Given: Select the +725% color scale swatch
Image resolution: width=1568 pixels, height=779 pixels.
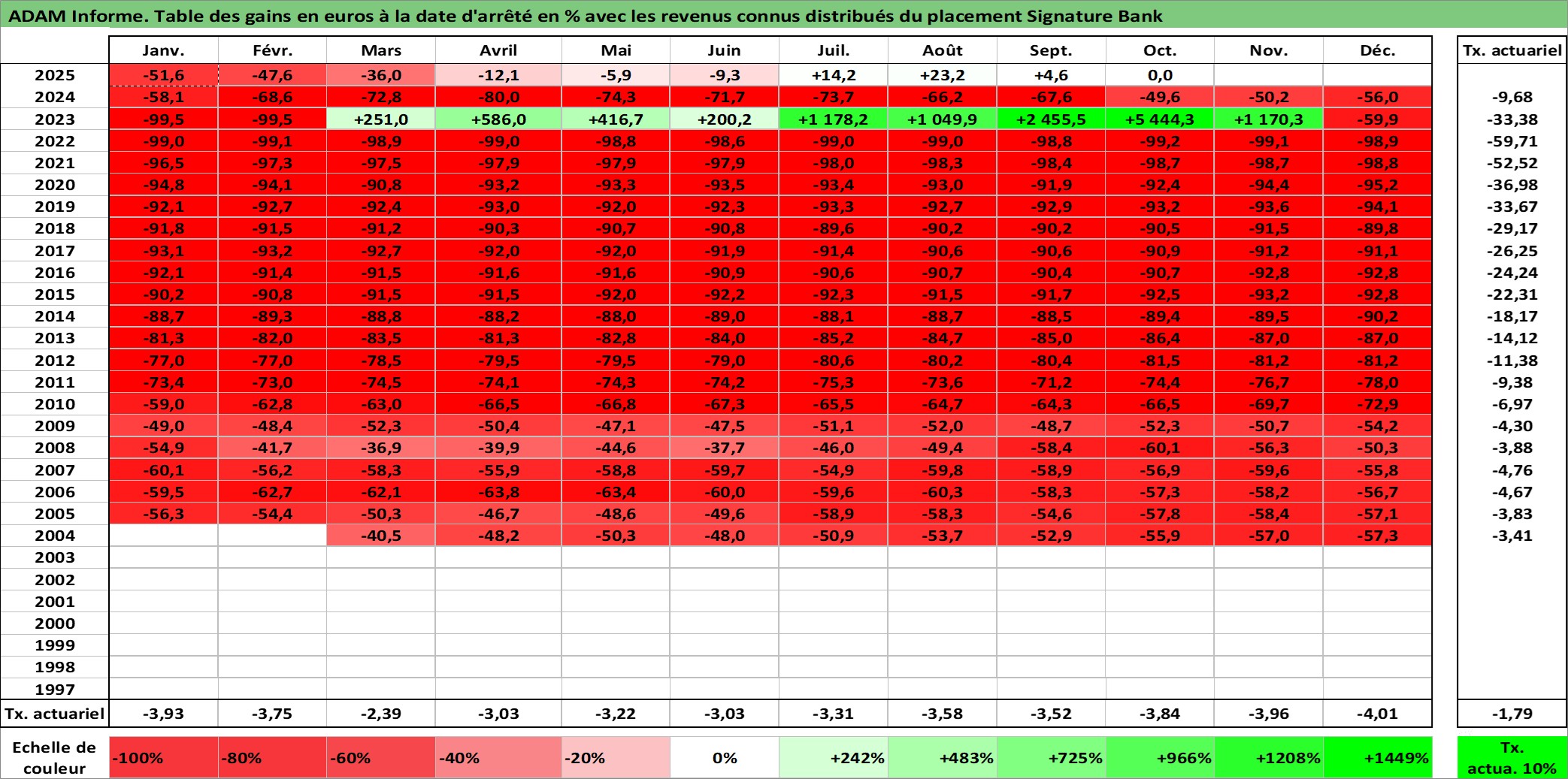Looking at the screenshot, I should pyautogui.click(x=1051, y=757).
